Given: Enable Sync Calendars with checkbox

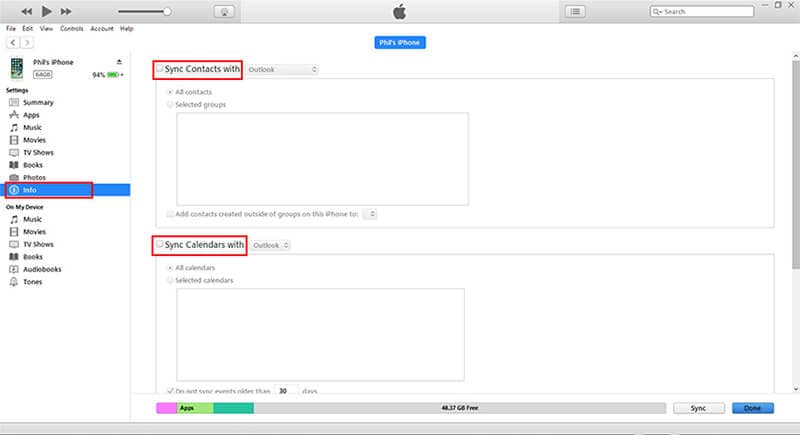Looking at the screenshot, I should (x=160, y=244).
